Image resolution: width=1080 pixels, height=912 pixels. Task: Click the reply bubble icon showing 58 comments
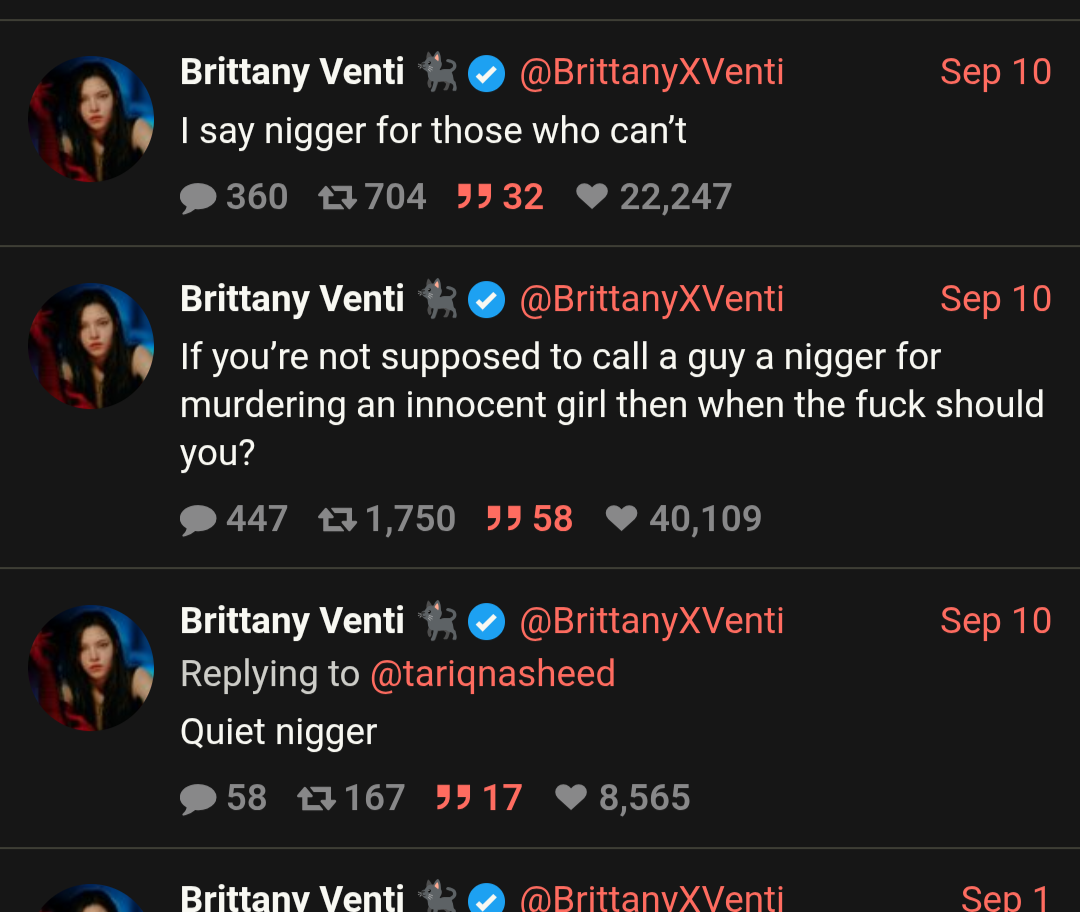point(198,798)
